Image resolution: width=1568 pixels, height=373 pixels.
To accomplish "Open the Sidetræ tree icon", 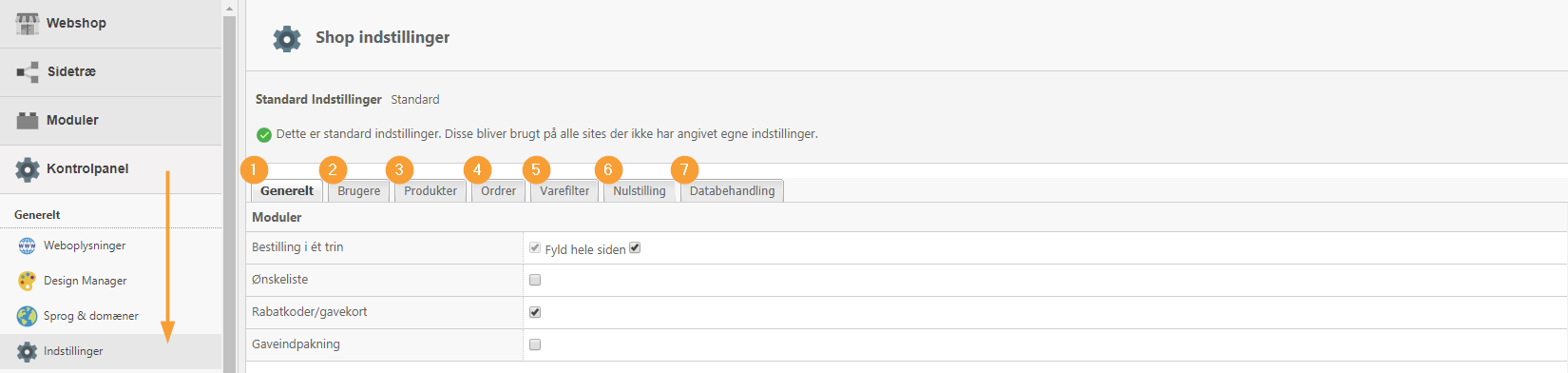I will tap(28, 72).
